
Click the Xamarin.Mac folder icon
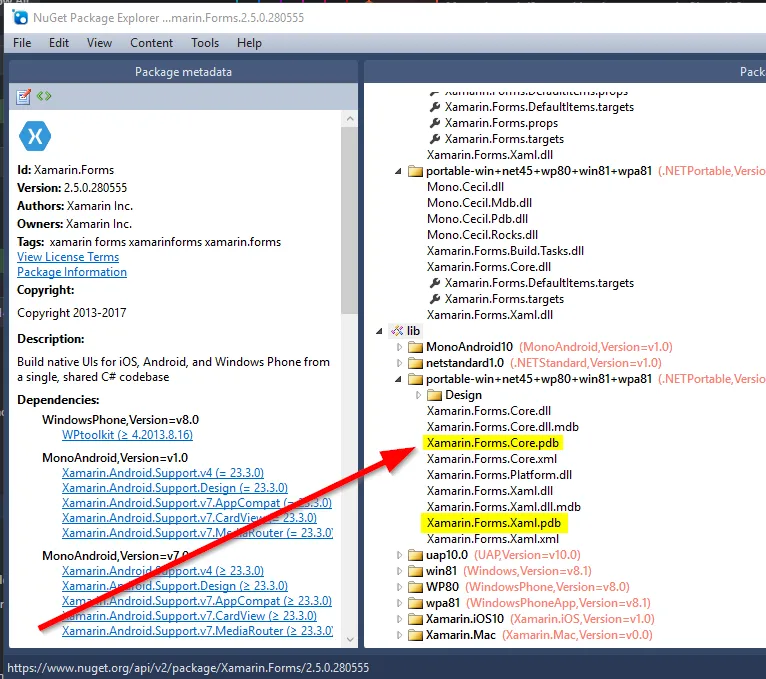click(415, 636)
